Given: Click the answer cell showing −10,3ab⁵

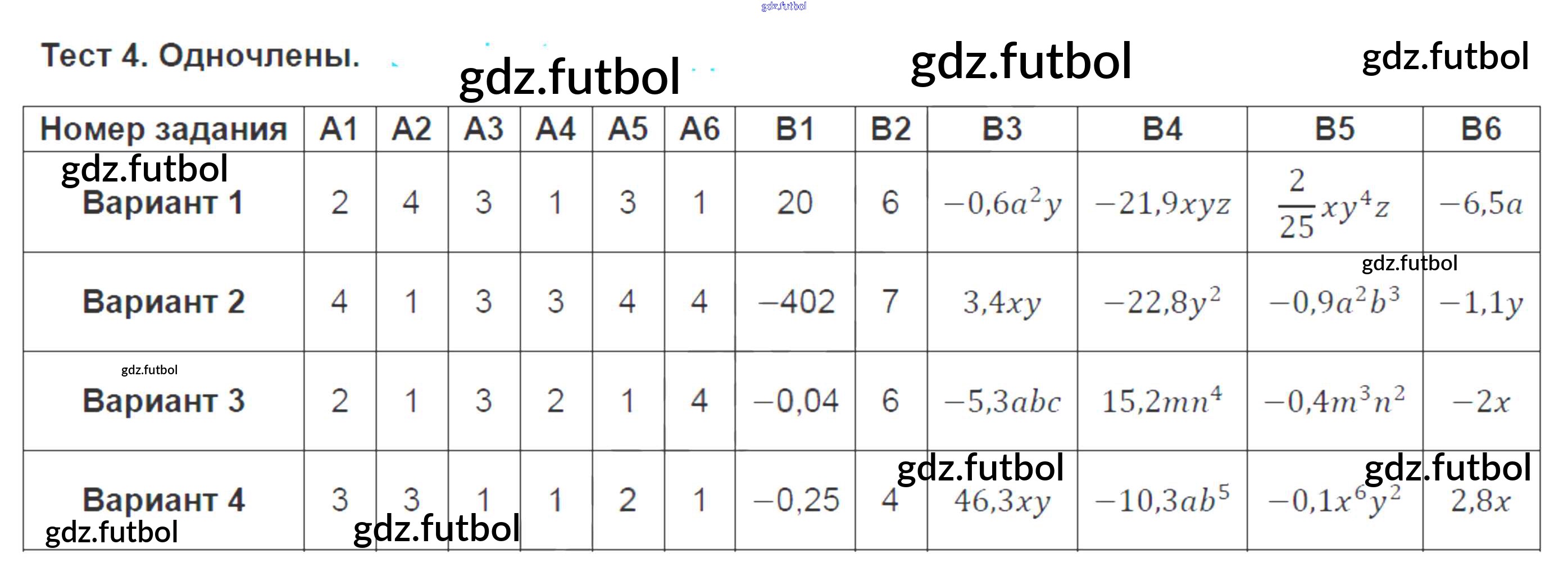Looking at the screenshot, I should pyautogui.click(x=1161, y=500).
